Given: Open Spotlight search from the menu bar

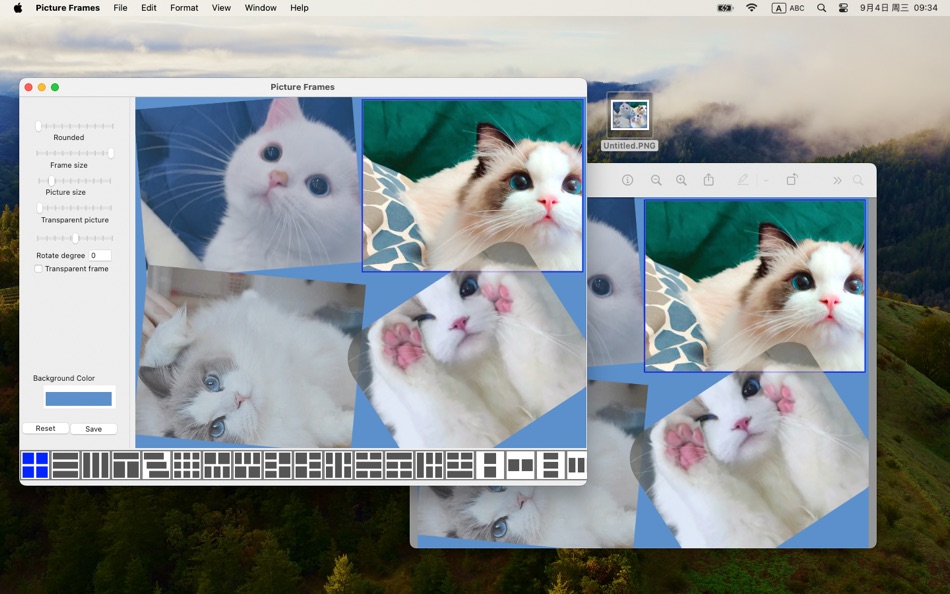Looking at the screenshot, I should click(x=821, y=8).
